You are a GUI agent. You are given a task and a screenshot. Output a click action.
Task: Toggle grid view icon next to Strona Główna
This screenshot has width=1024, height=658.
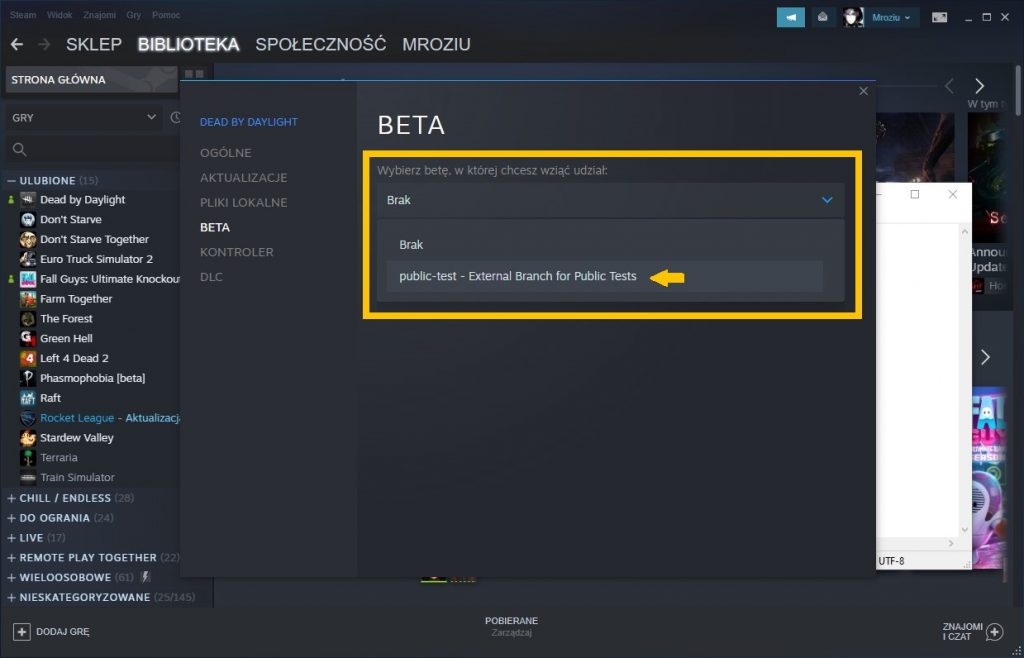pyautogui.click(x=194, y=74)
